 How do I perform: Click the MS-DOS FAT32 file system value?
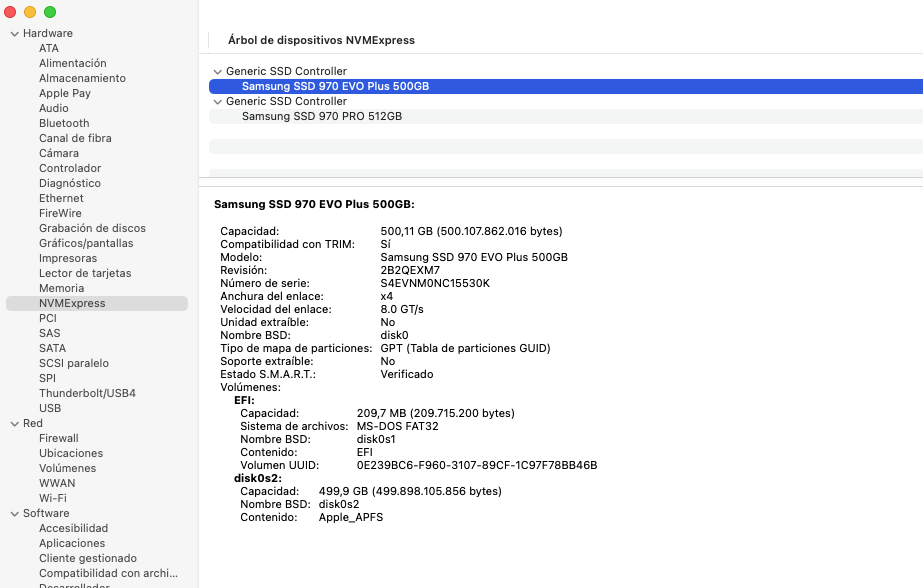(x=397, y=426)
